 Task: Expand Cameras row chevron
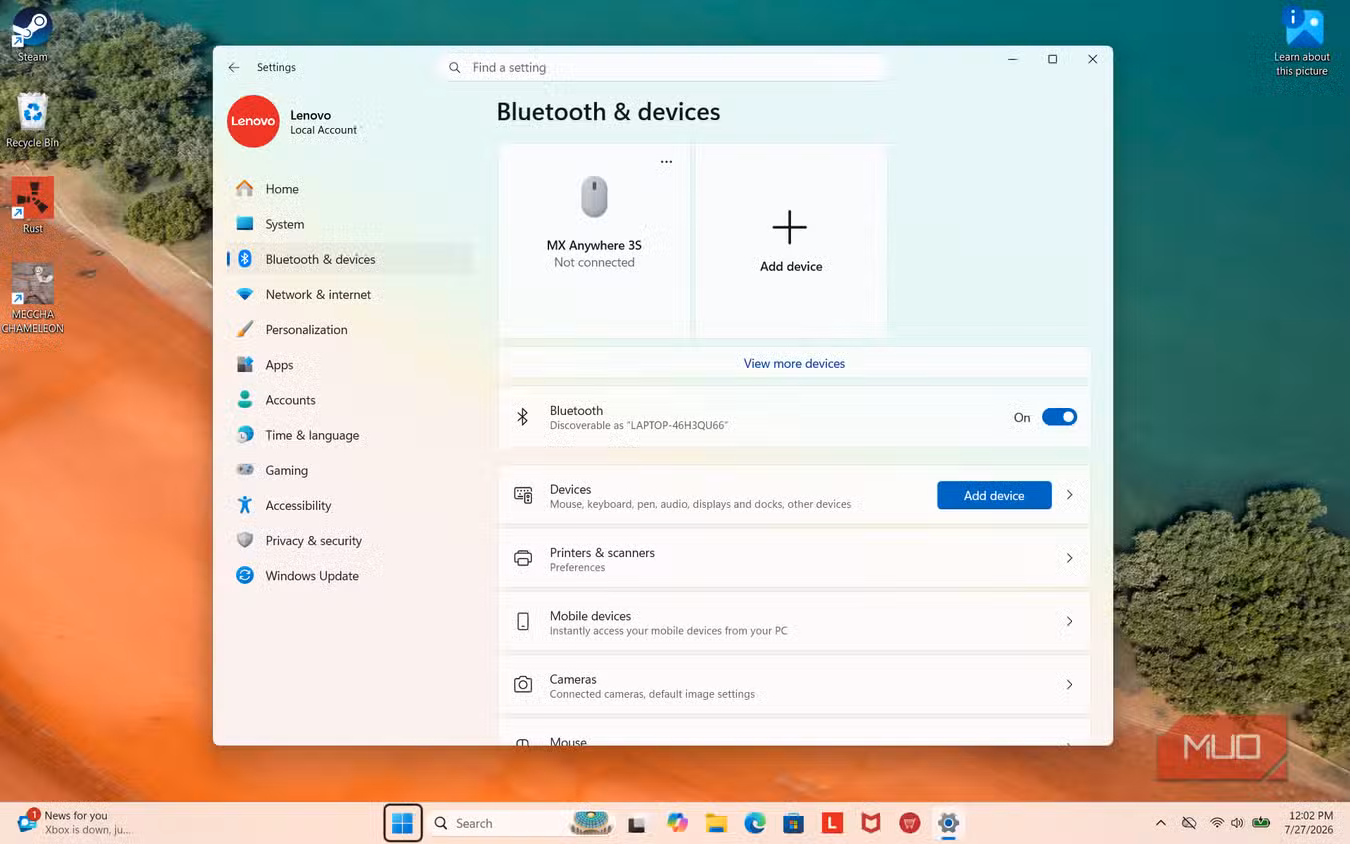1069,684
